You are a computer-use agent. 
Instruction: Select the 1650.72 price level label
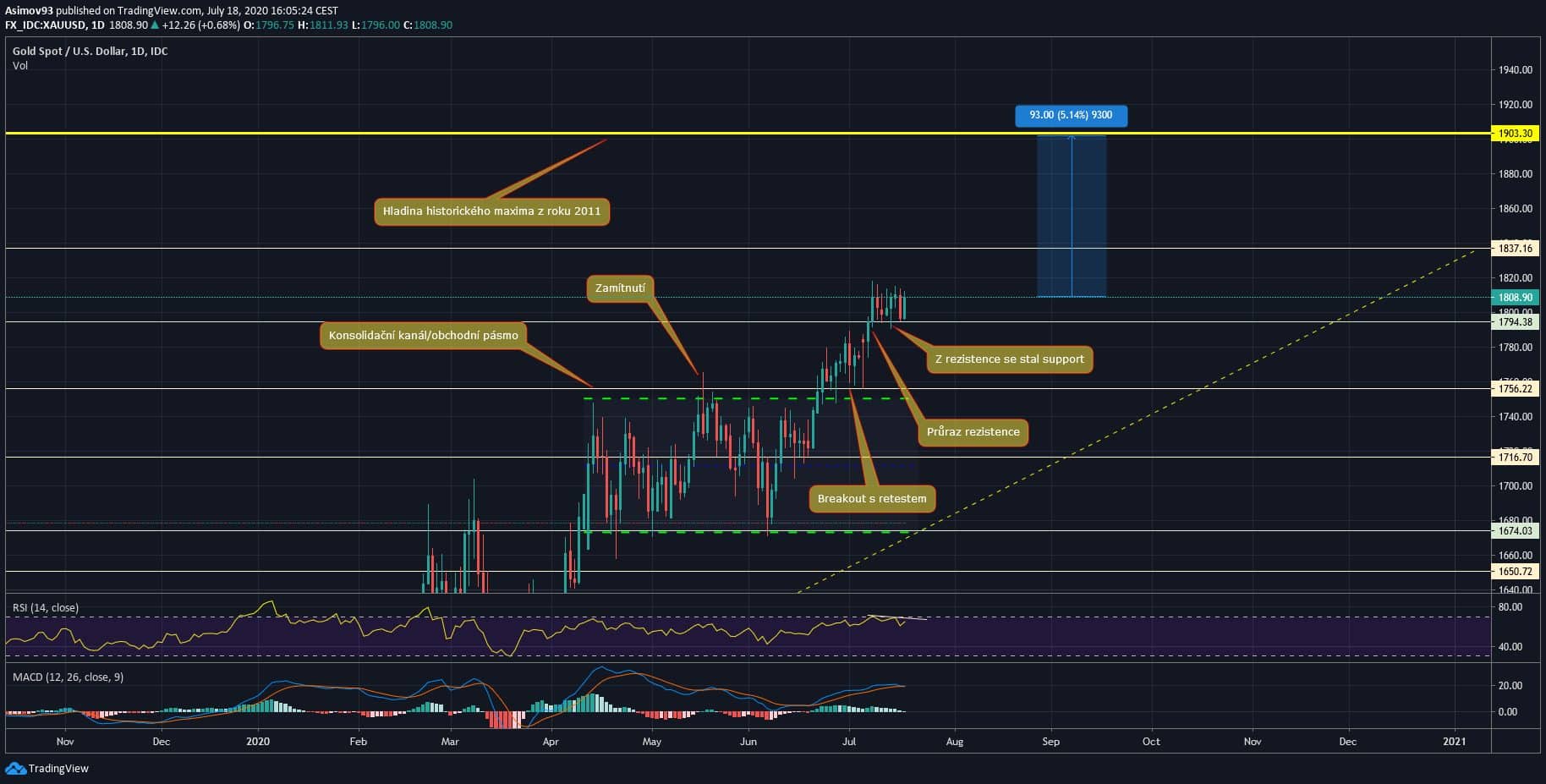pyautogui.click(x=1515, y=572)
